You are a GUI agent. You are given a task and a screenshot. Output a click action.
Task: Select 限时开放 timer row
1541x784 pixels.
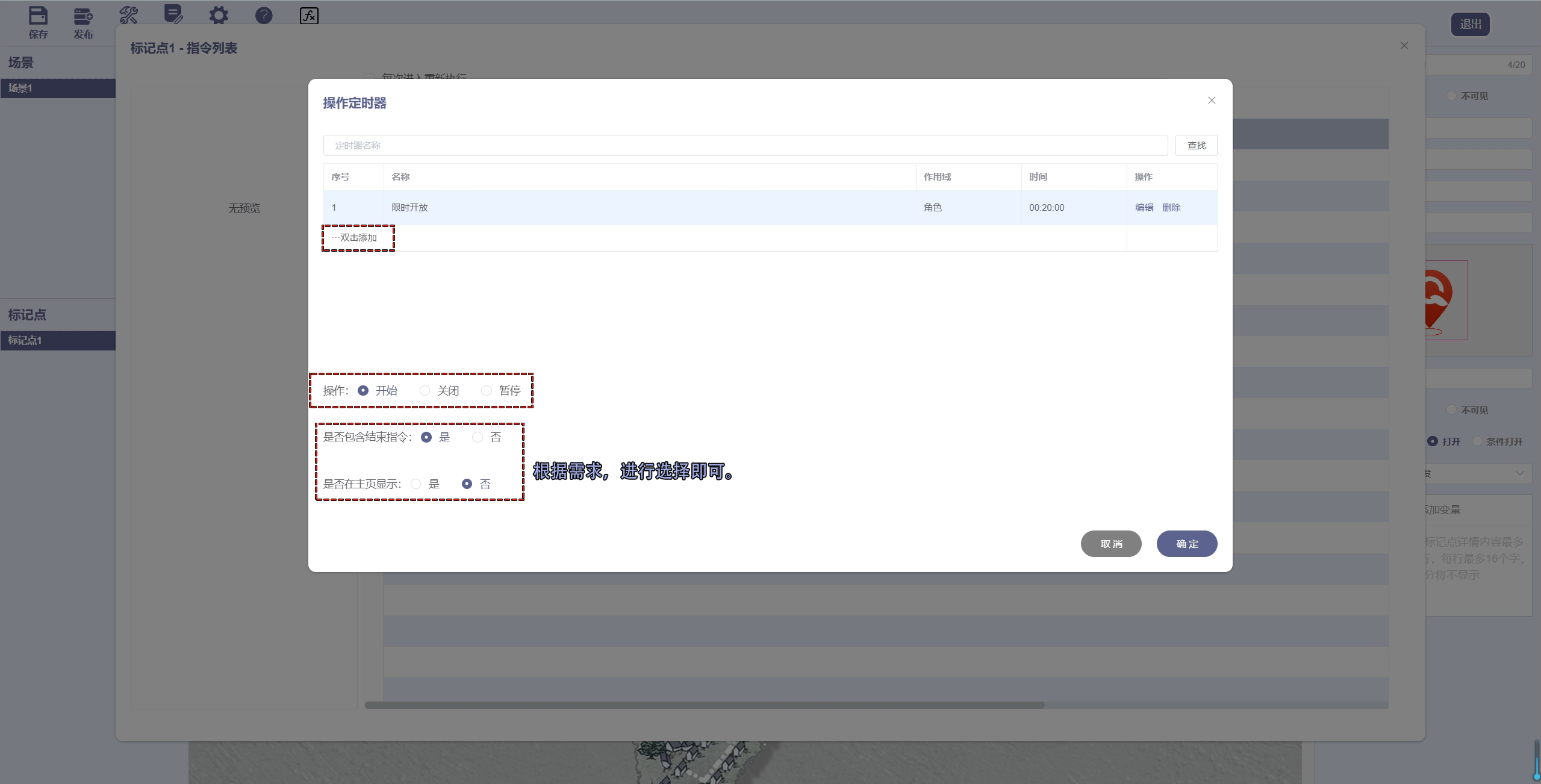[649, 208]
